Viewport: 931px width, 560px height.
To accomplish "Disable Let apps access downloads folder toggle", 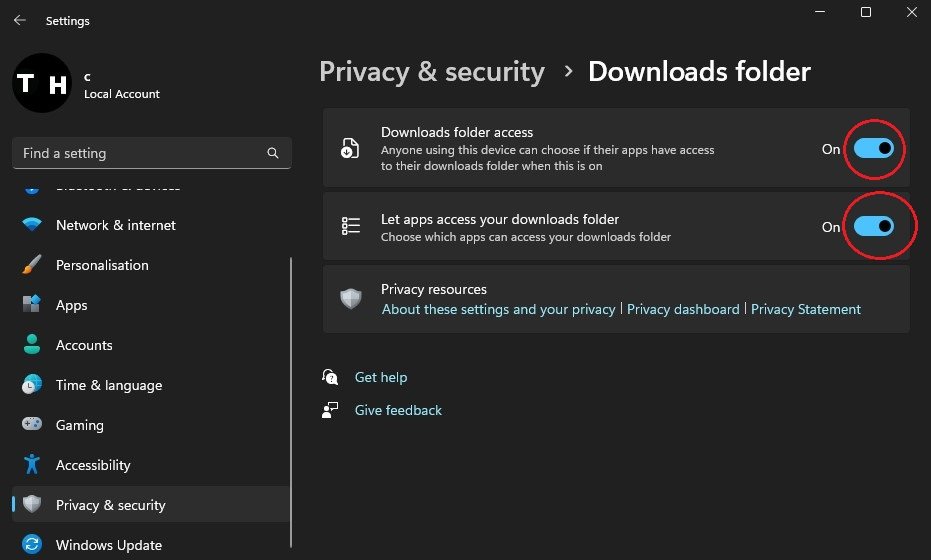I will point(873,227).
